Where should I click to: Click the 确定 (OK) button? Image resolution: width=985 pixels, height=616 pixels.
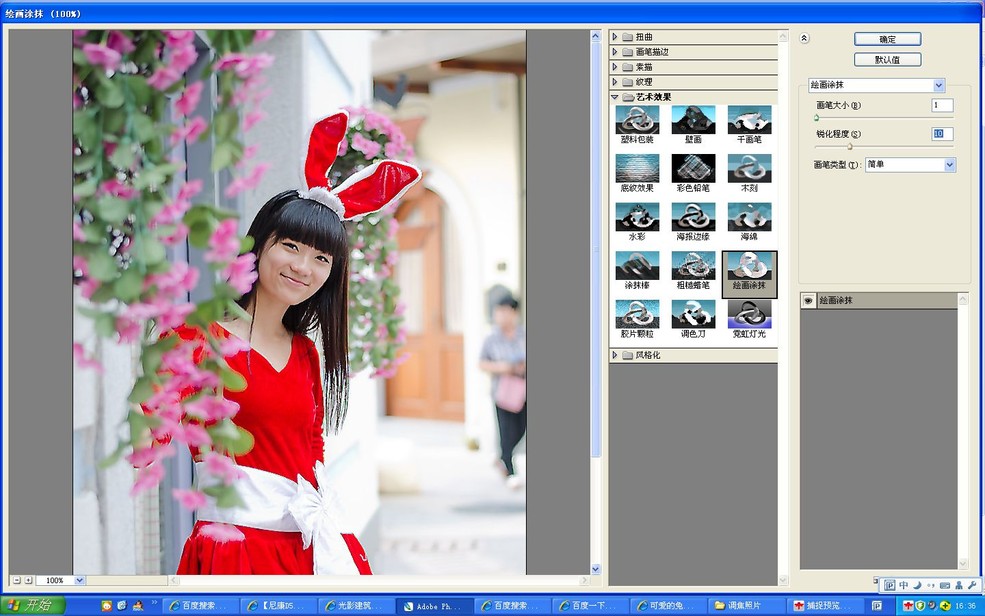click(886, 38)
